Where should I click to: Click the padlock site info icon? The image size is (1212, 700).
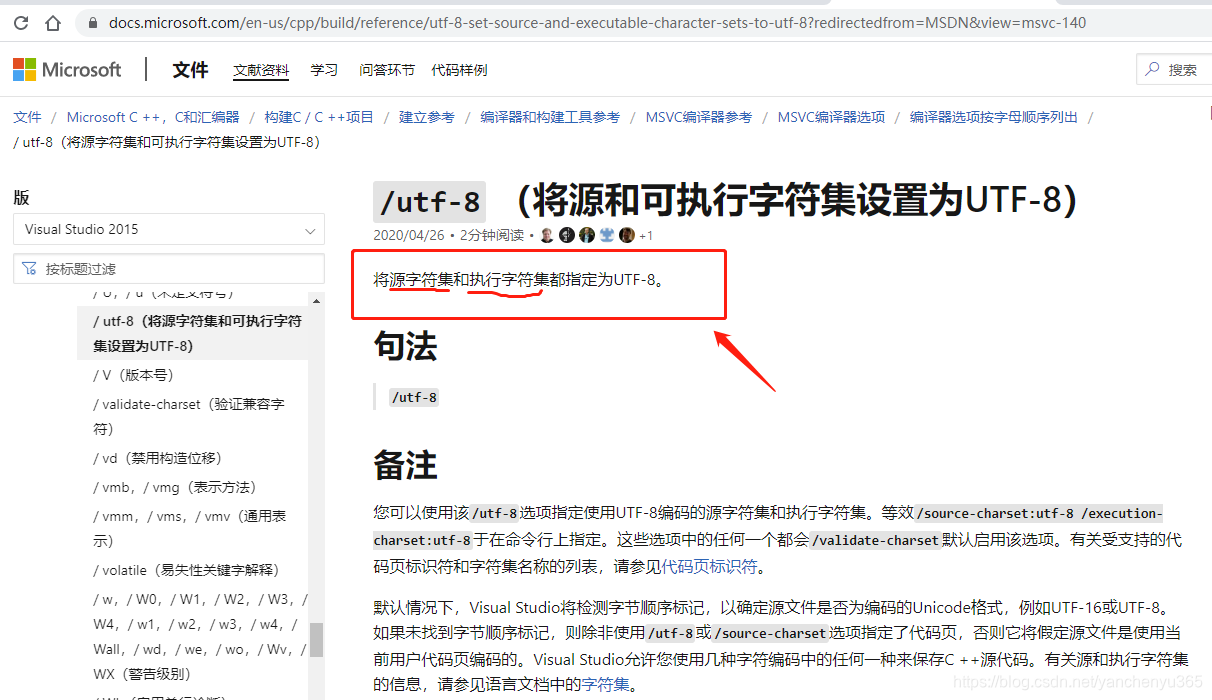pos(94,22)
